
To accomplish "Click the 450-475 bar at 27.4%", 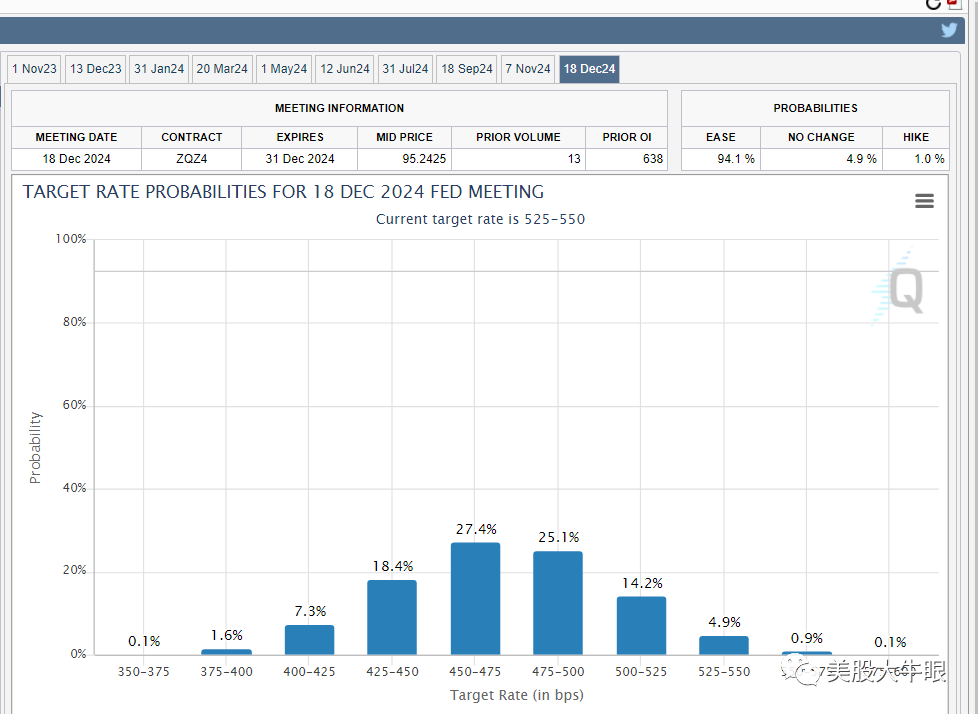I will pos(475,598).
